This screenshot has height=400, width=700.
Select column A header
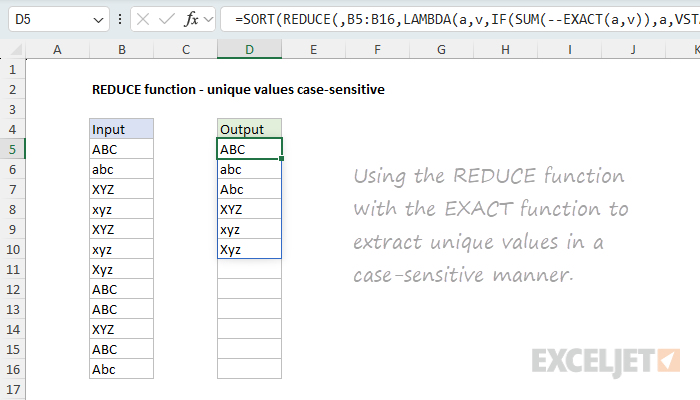[x=58, y=50]
